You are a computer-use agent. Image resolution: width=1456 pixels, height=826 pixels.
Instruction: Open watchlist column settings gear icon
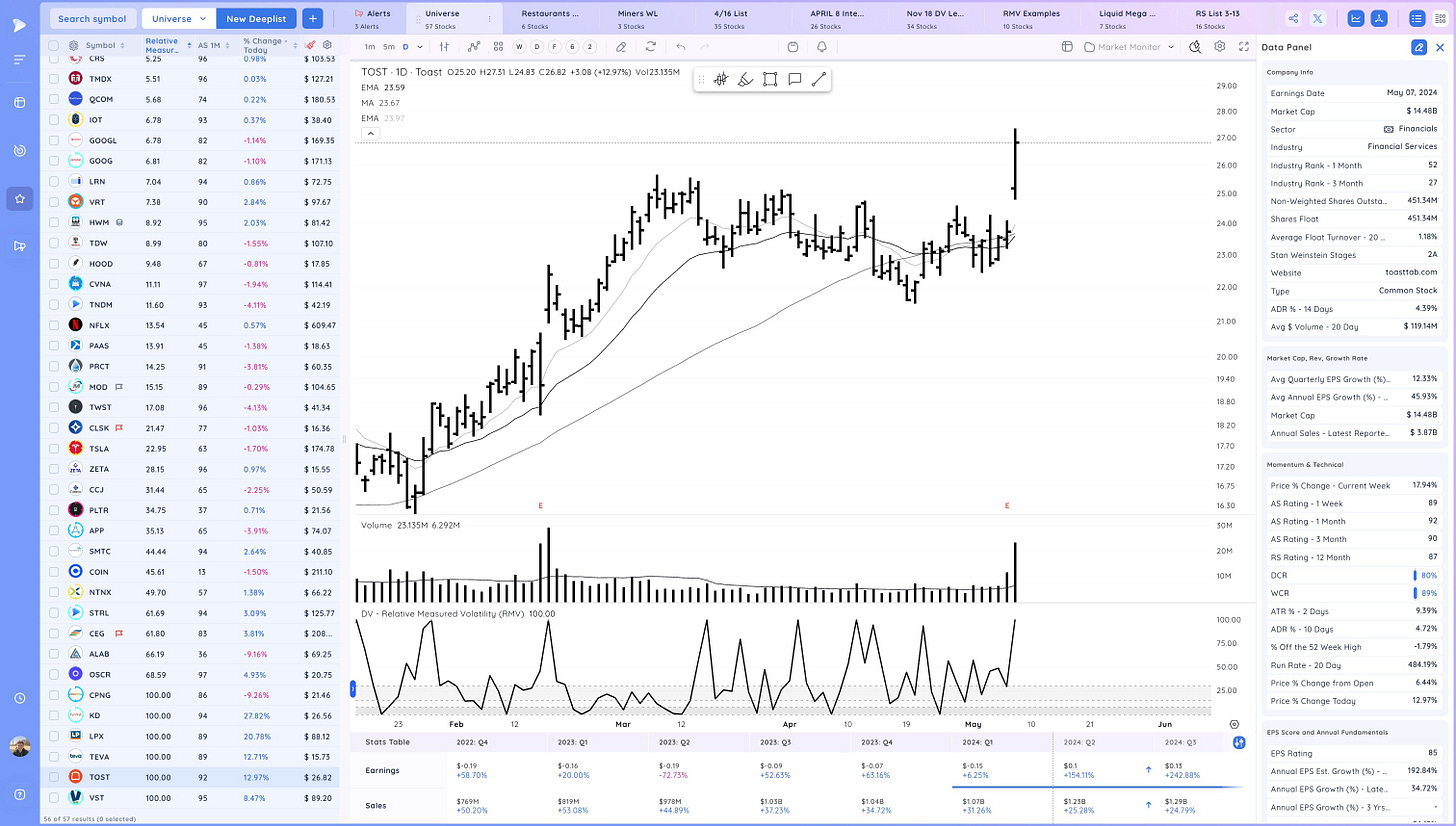pos(329,46)
